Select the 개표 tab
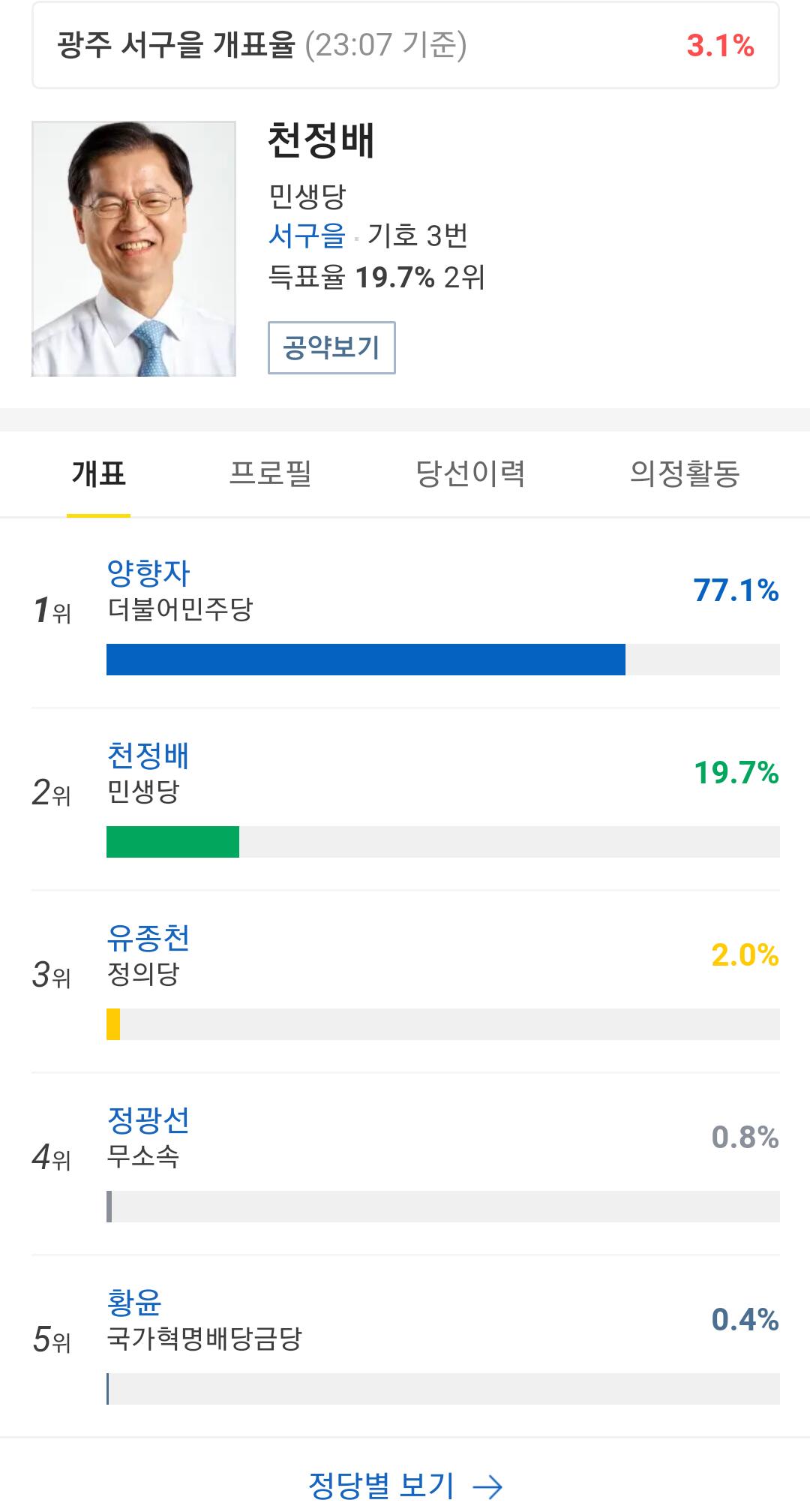 [98, 473]
